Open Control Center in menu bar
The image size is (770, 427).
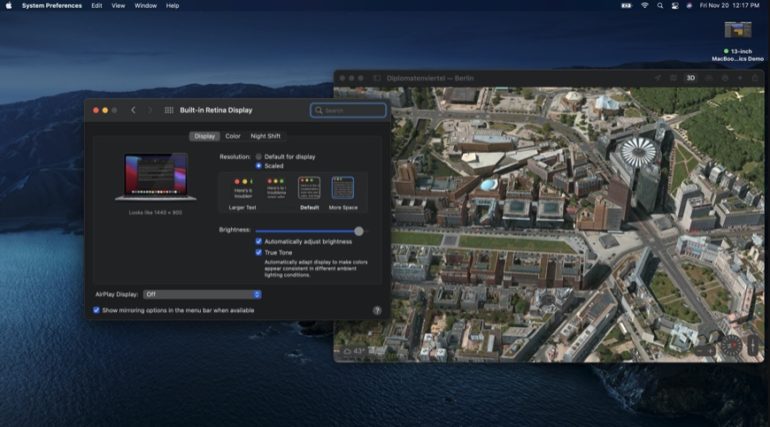tap(675, 5)
